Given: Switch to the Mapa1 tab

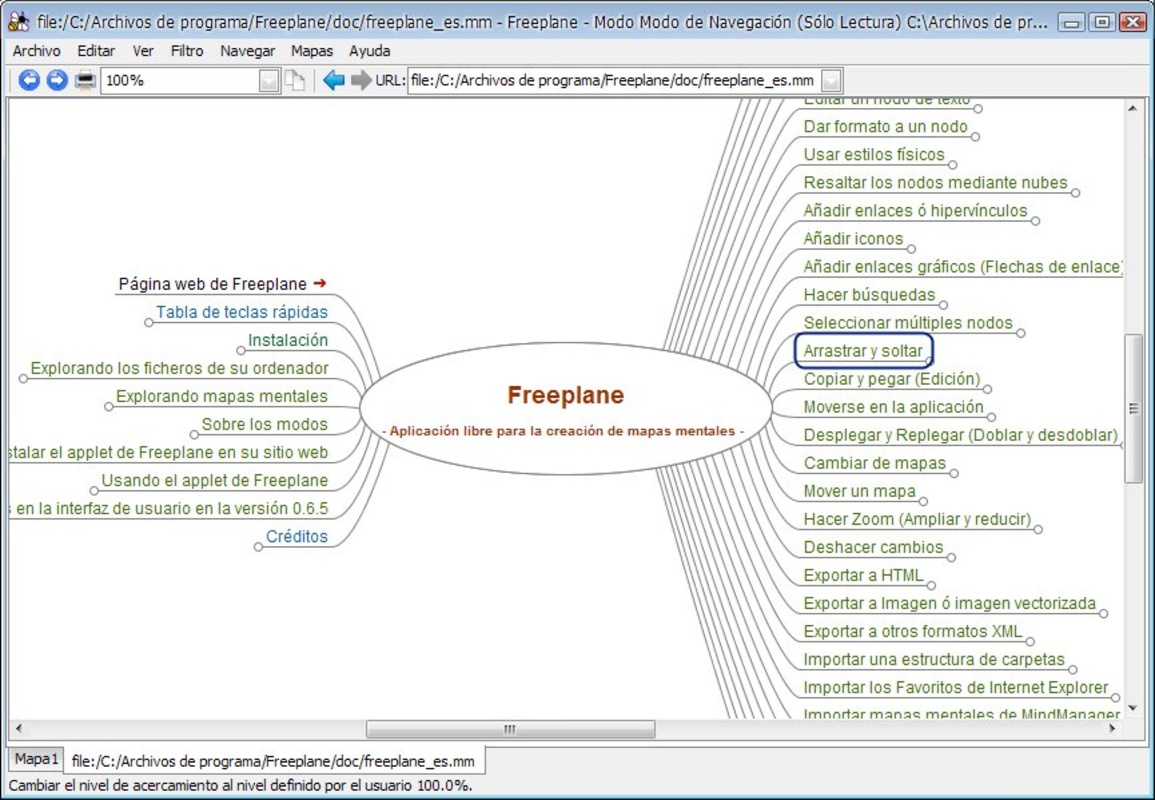Looking at the screenshot, I should (x=36, y=759).
